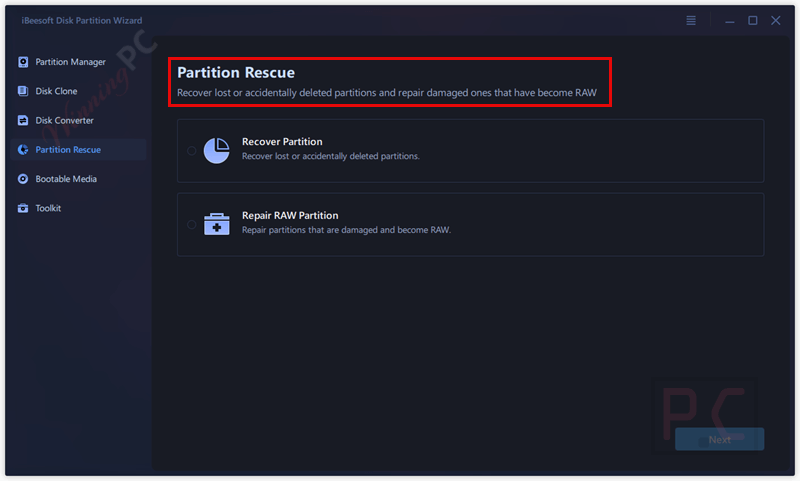Close the iBeesoft window
Screen dimensions: 800x481
pos(776,20)
